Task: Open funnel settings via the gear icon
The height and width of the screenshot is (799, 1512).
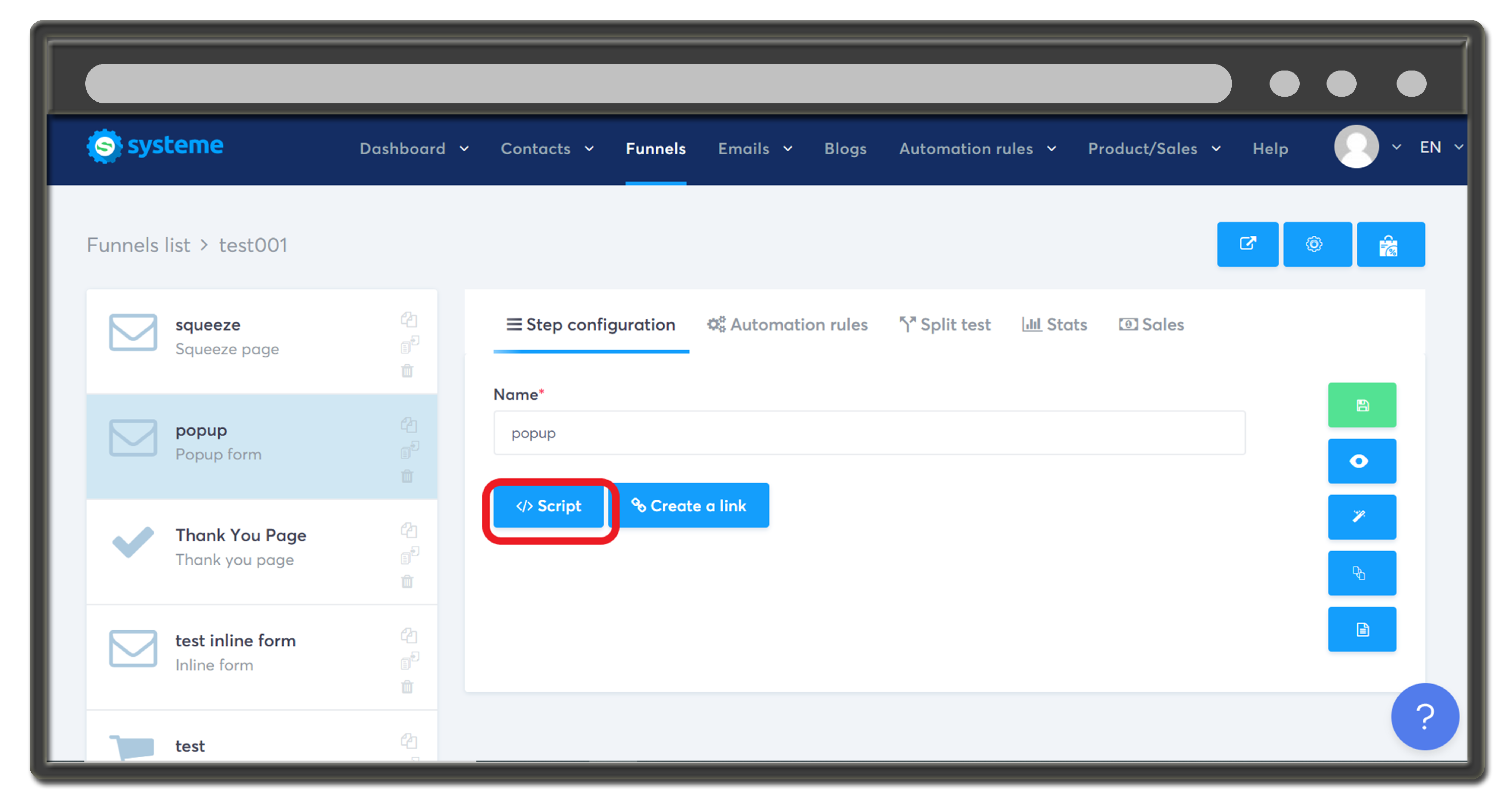Action: tap(1317, 244)
